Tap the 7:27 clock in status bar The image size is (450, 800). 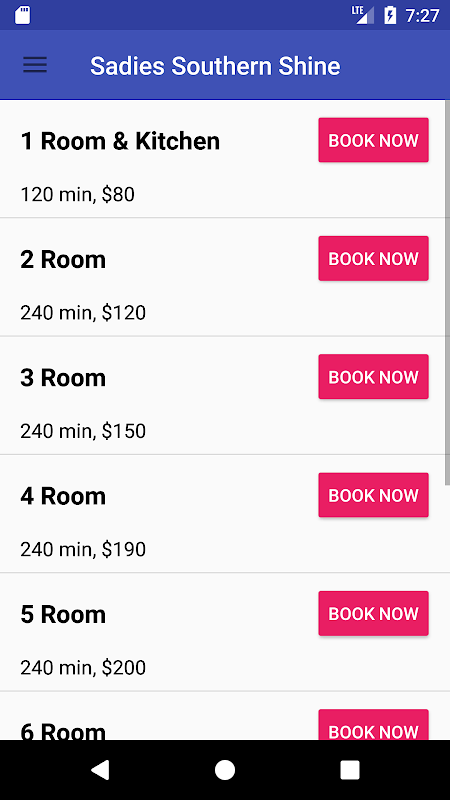(x=422, y=15)
